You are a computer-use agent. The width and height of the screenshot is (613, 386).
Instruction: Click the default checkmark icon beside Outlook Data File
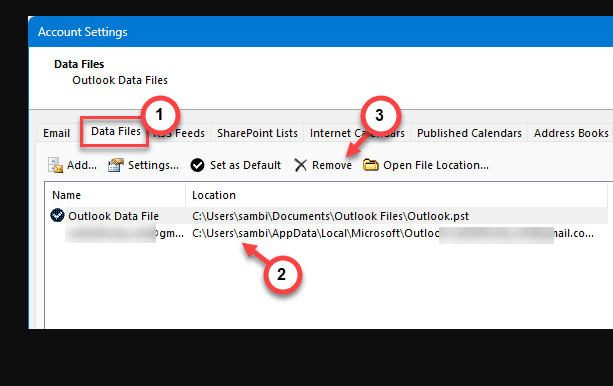57,215
